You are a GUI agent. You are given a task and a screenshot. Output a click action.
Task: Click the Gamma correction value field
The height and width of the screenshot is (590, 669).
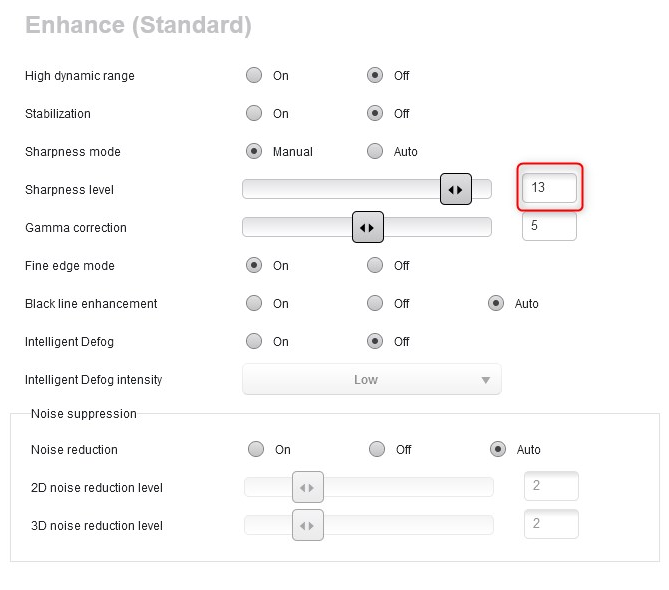point(549,226)
